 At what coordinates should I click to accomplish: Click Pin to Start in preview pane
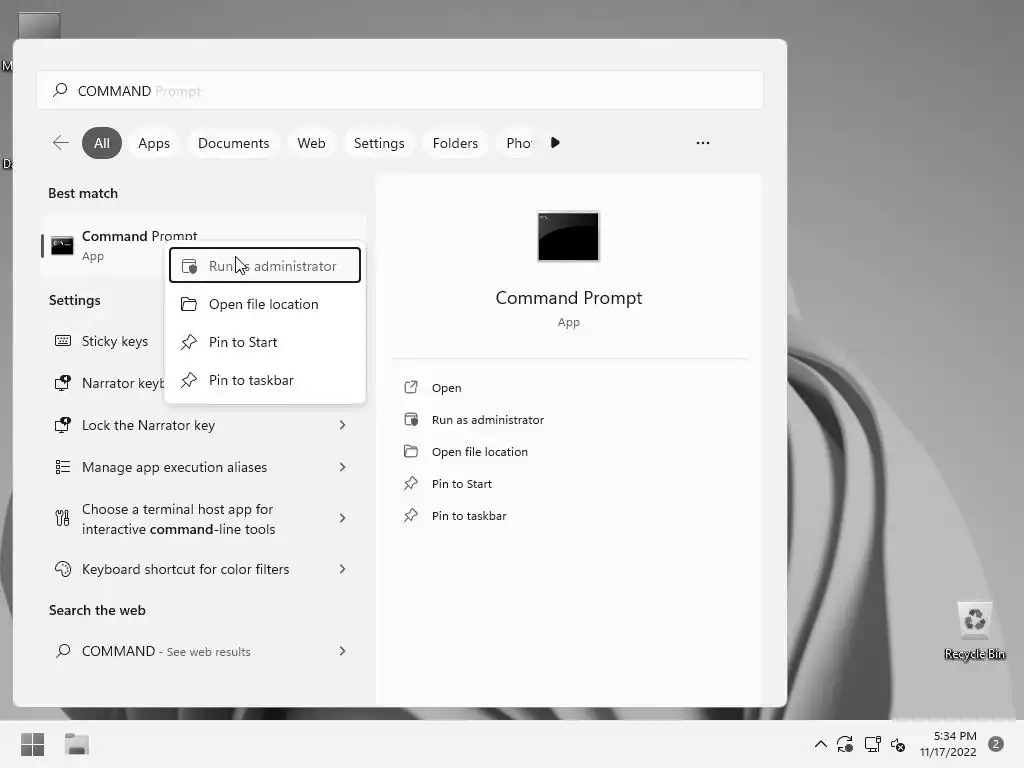coord(462,484)
